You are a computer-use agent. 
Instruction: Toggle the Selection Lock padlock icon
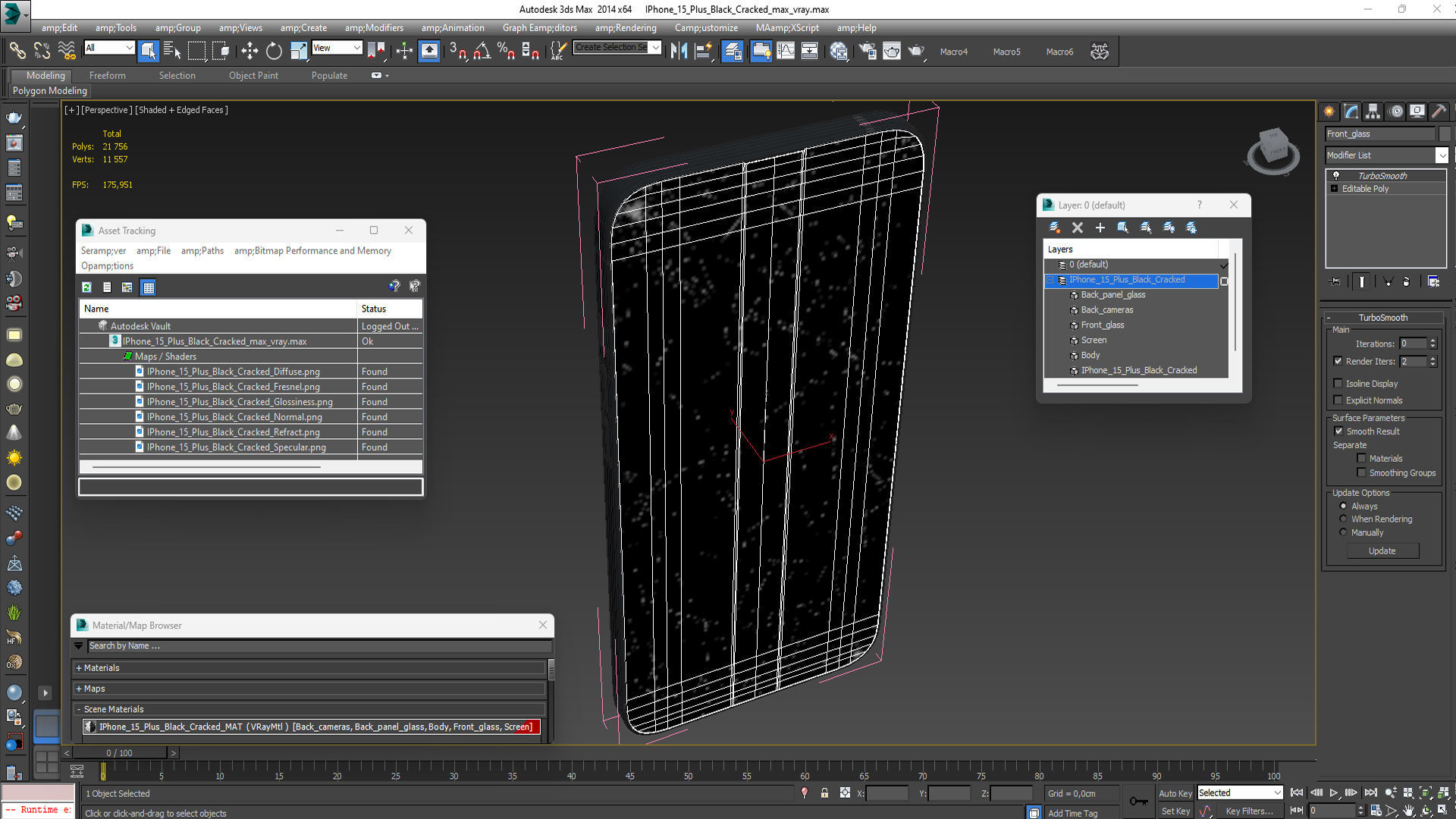coord(824,793)
